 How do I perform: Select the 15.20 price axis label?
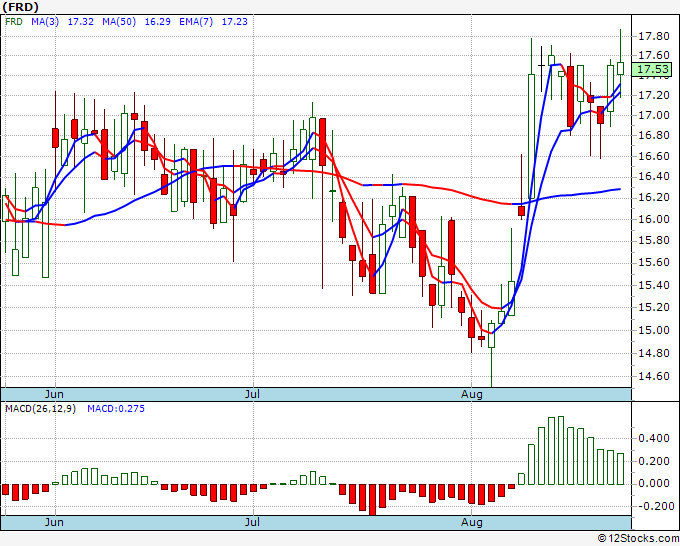(654, 307)
